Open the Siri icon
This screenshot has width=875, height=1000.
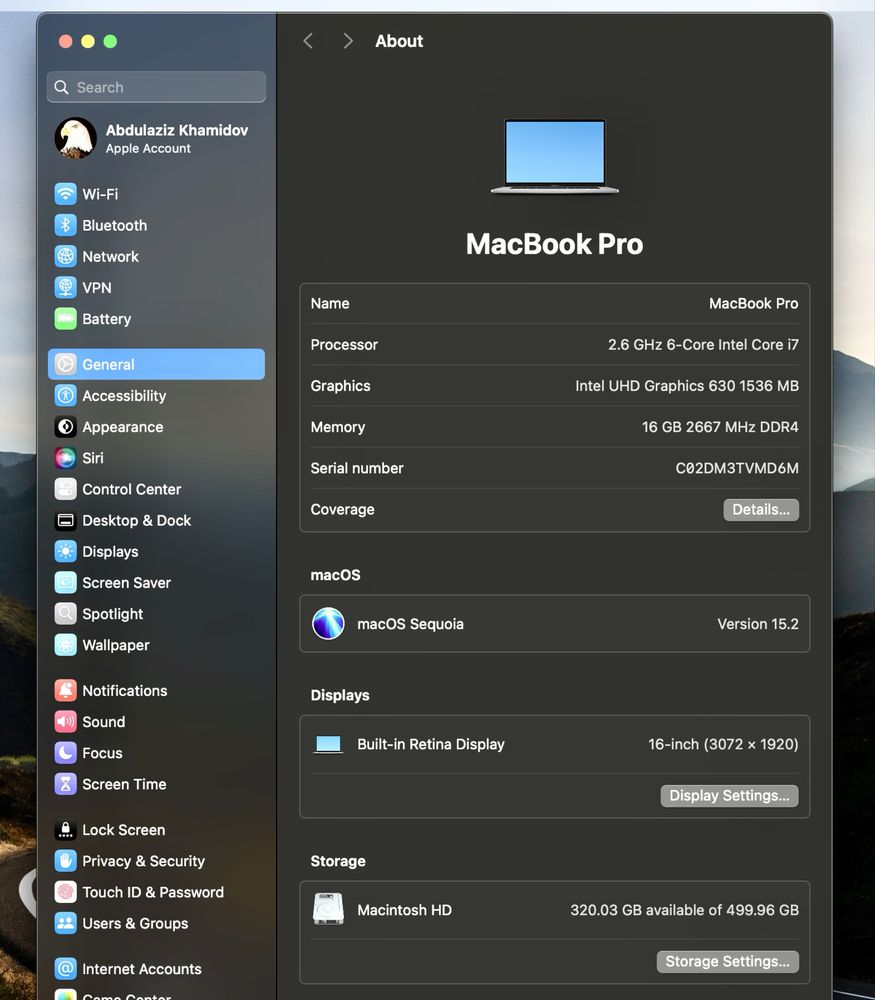65,458
